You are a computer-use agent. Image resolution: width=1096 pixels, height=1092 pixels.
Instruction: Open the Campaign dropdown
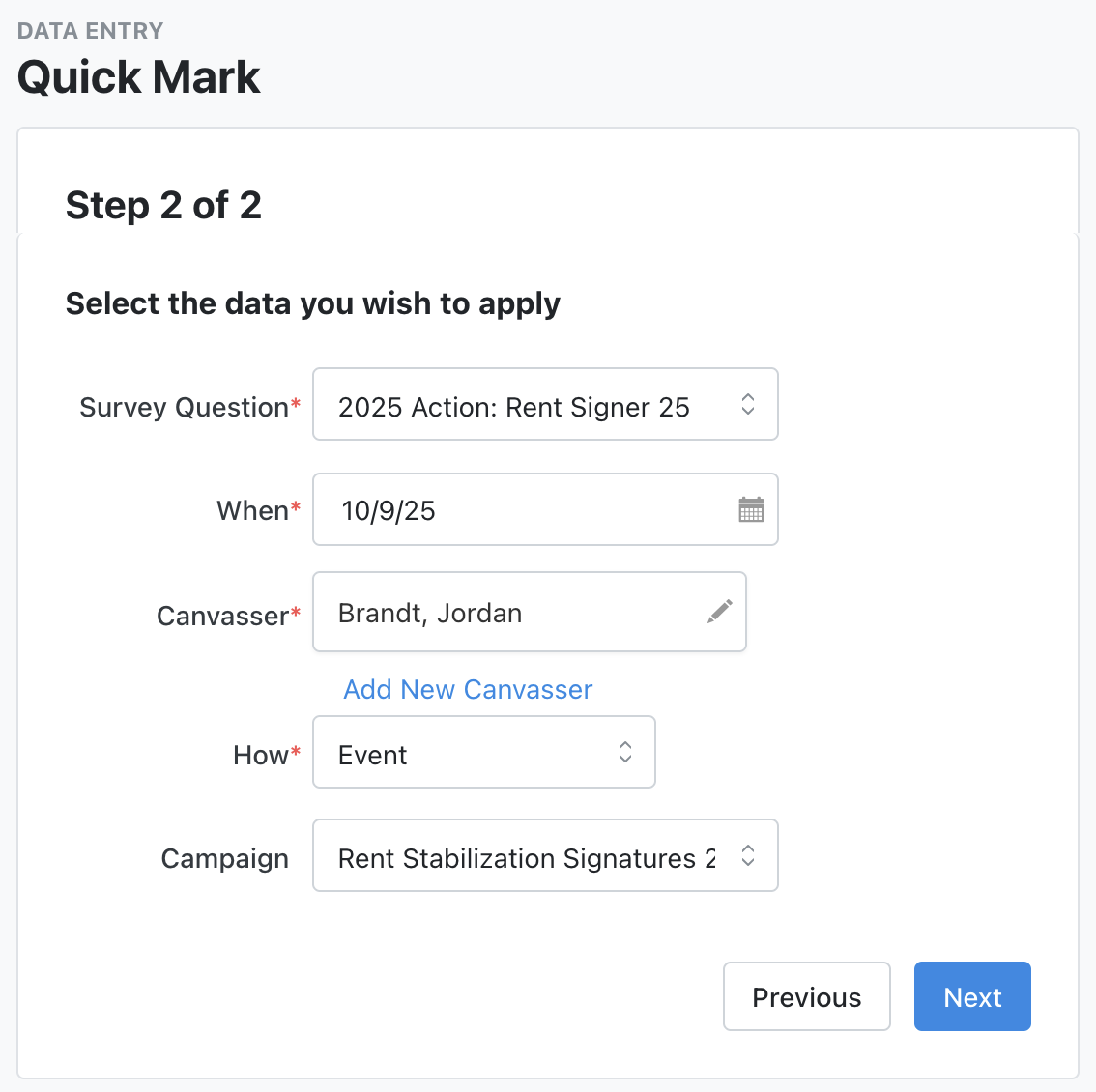coord(545,856)
